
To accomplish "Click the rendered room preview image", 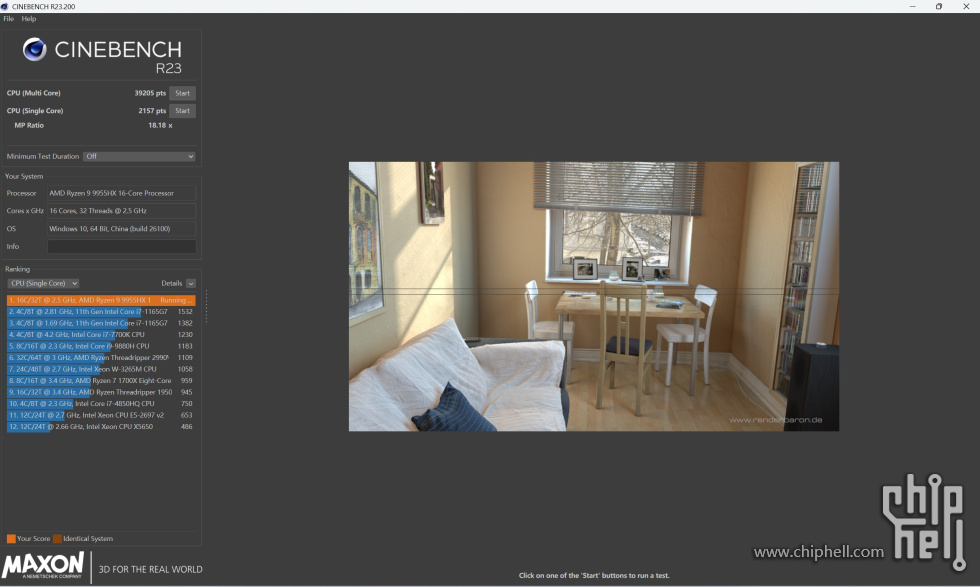I will (x=594, y=296).
